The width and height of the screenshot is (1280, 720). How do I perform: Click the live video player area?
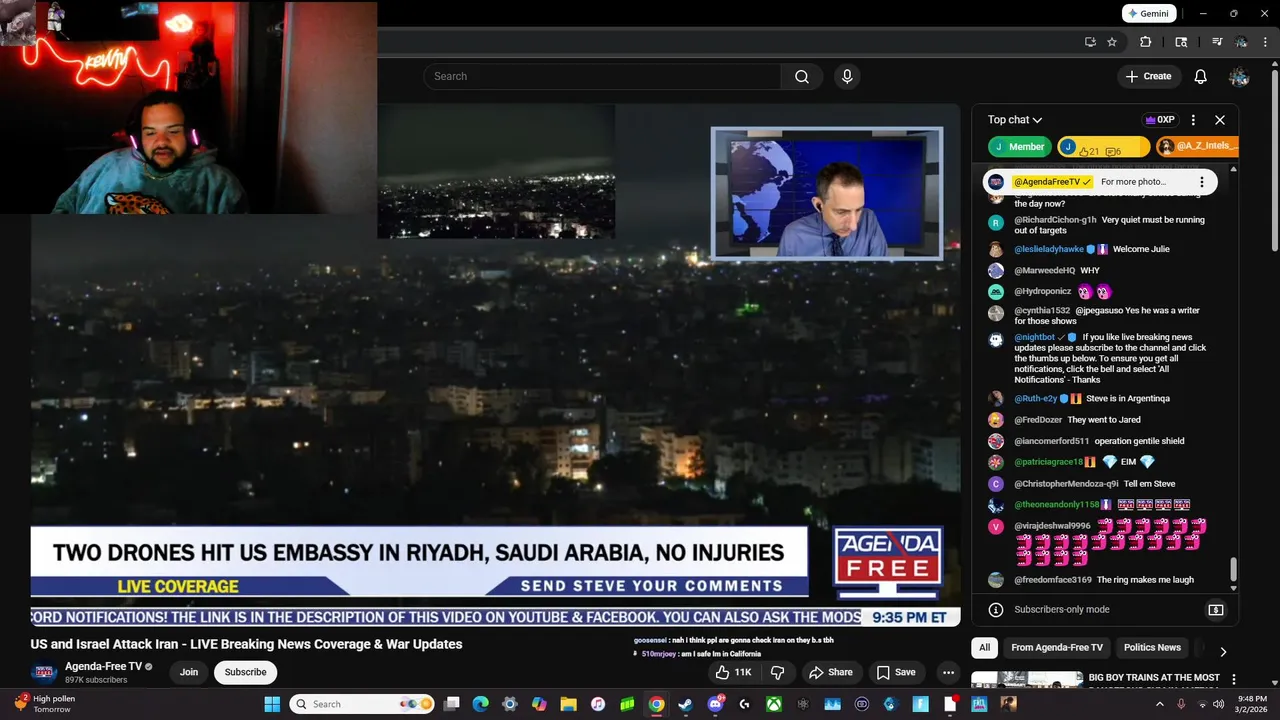[x=496, y=364]
